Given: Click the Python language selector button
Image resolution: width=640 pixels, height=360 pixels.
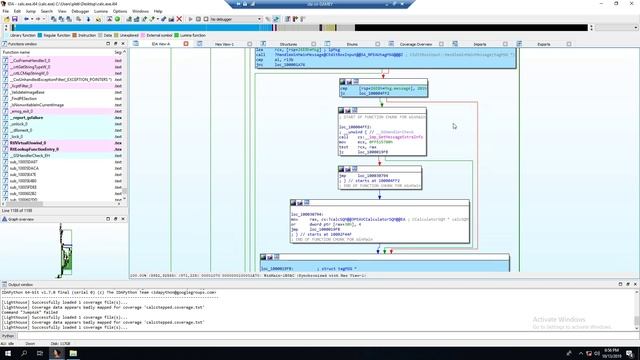Looking at the screenshot, I should click(x=8, y=336).
